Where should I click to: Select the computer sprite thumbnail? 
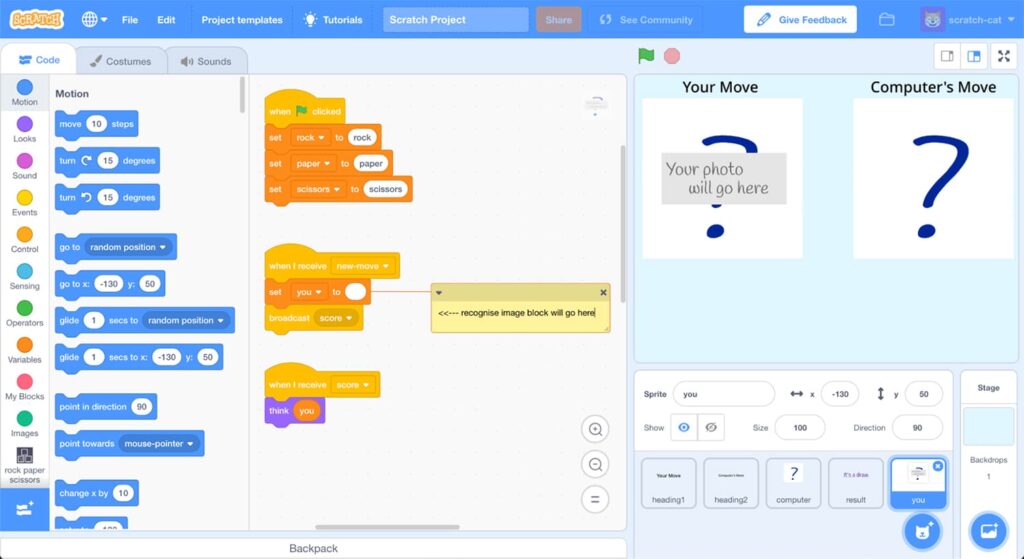click(x=793, y=483)
